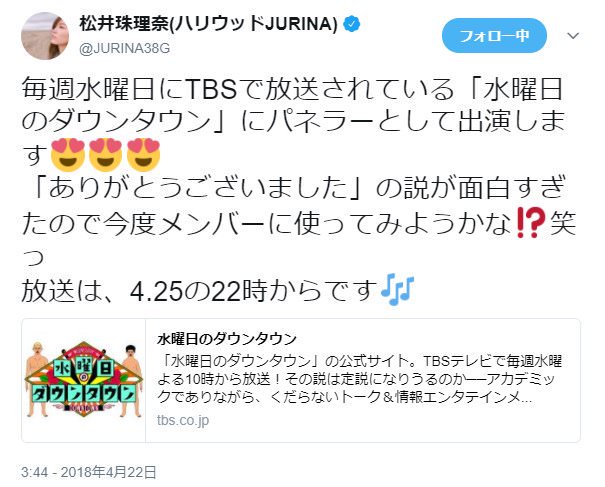Image resolution: width=605 pixels, height=487 pixels.
Task: Open the 水曜日のダウンタウン logo thumbnail
Action: coord(84,380)
